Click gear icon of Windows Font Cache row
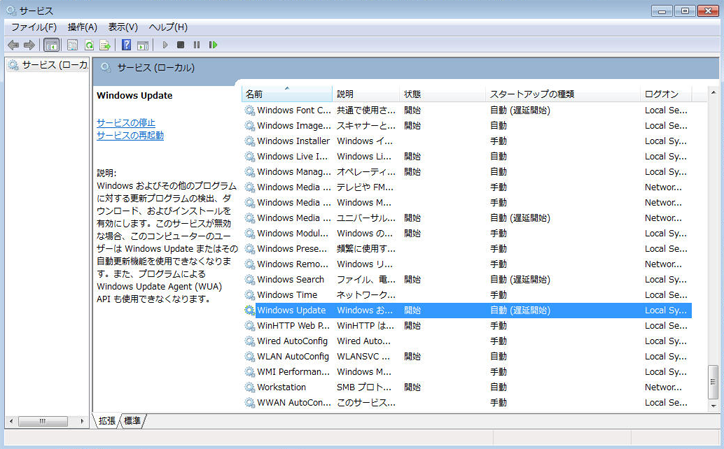Screen dimensions: 724x449 coord(250,110)
